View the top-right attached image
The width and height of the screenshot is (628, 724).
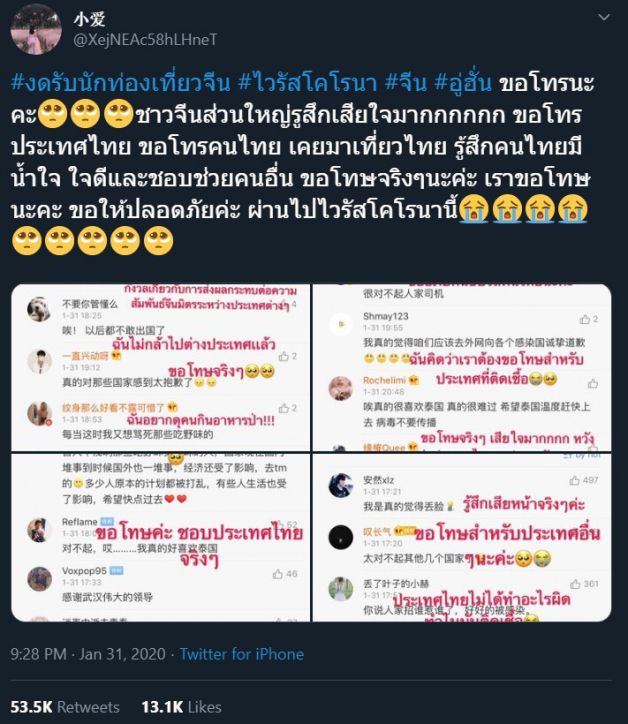click(x=462, y=368)
